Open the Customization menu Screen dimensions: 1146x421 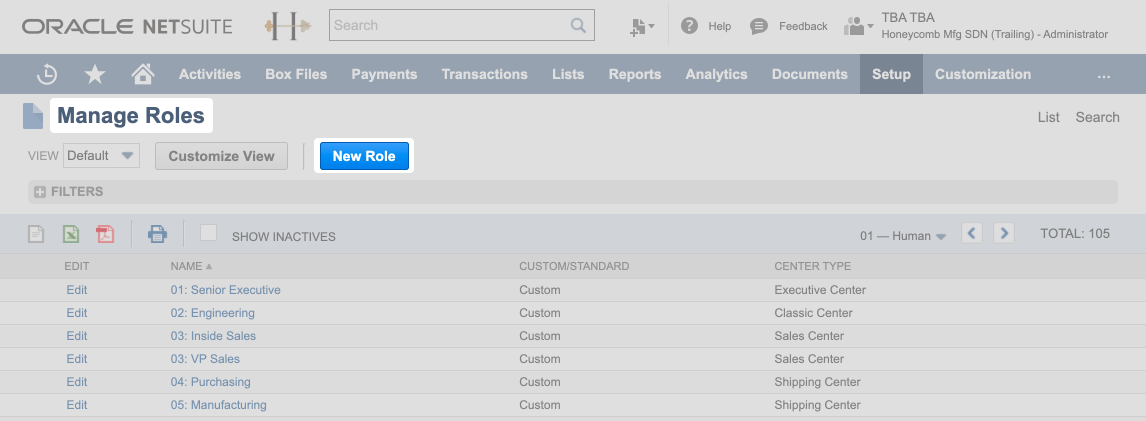(x=982, y=74)
